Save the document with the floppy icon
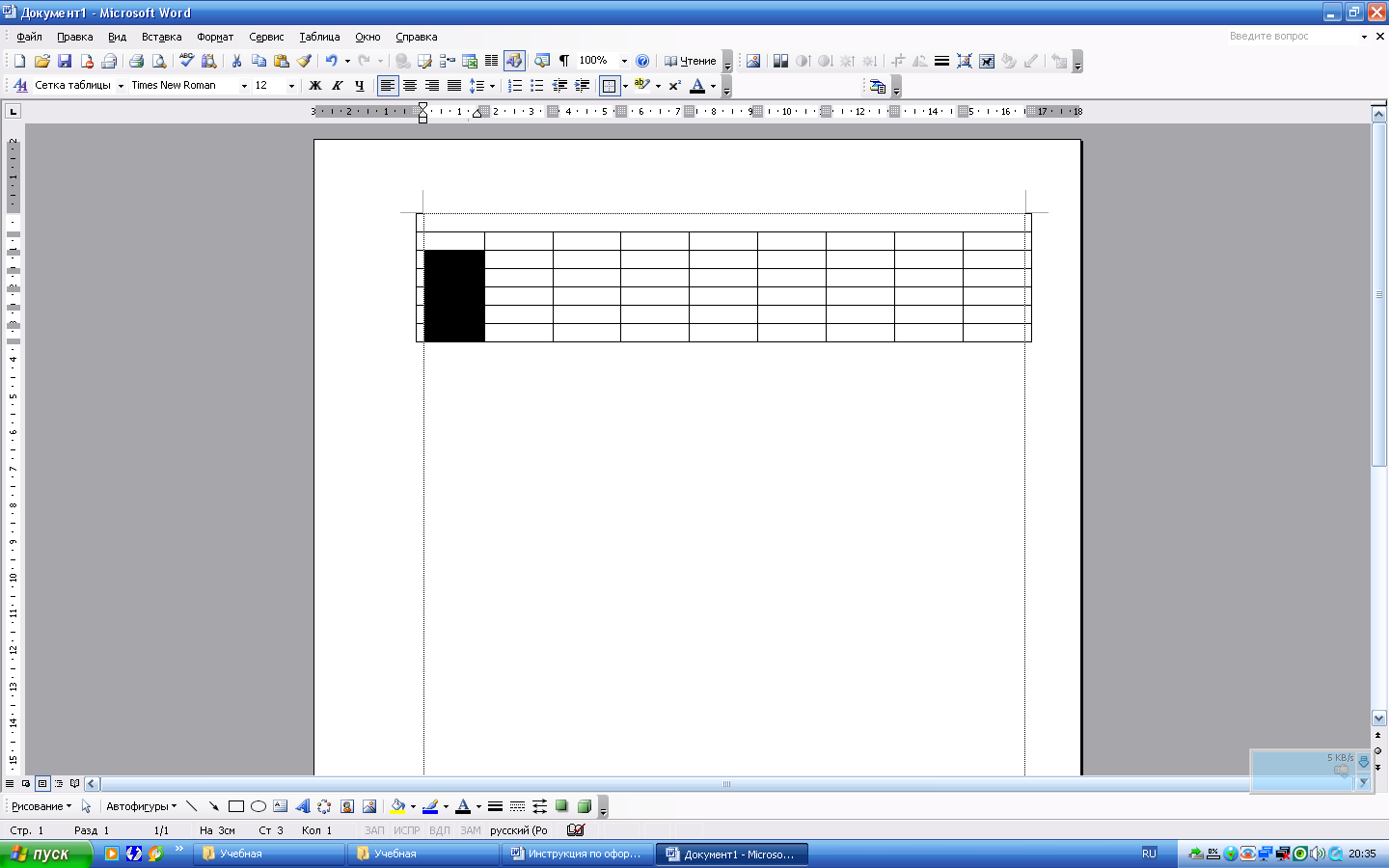 (x=65, y=61)
